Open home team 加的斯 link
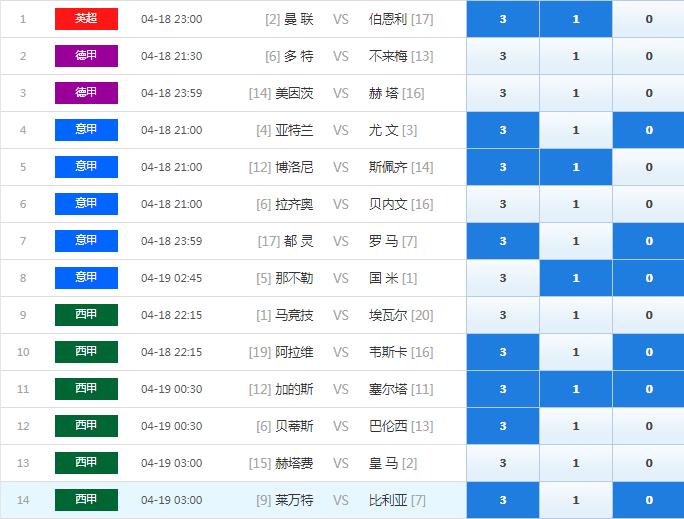Screen dimensions: 684x519 [x=294, y=389]
